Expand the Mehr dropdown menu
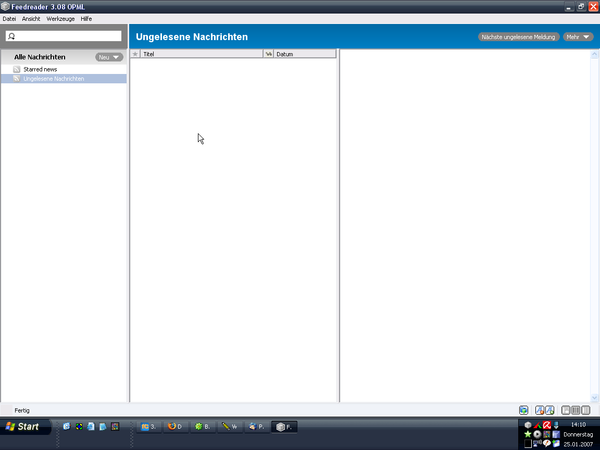This screenshot has height=450, width=600. (577, 37)
